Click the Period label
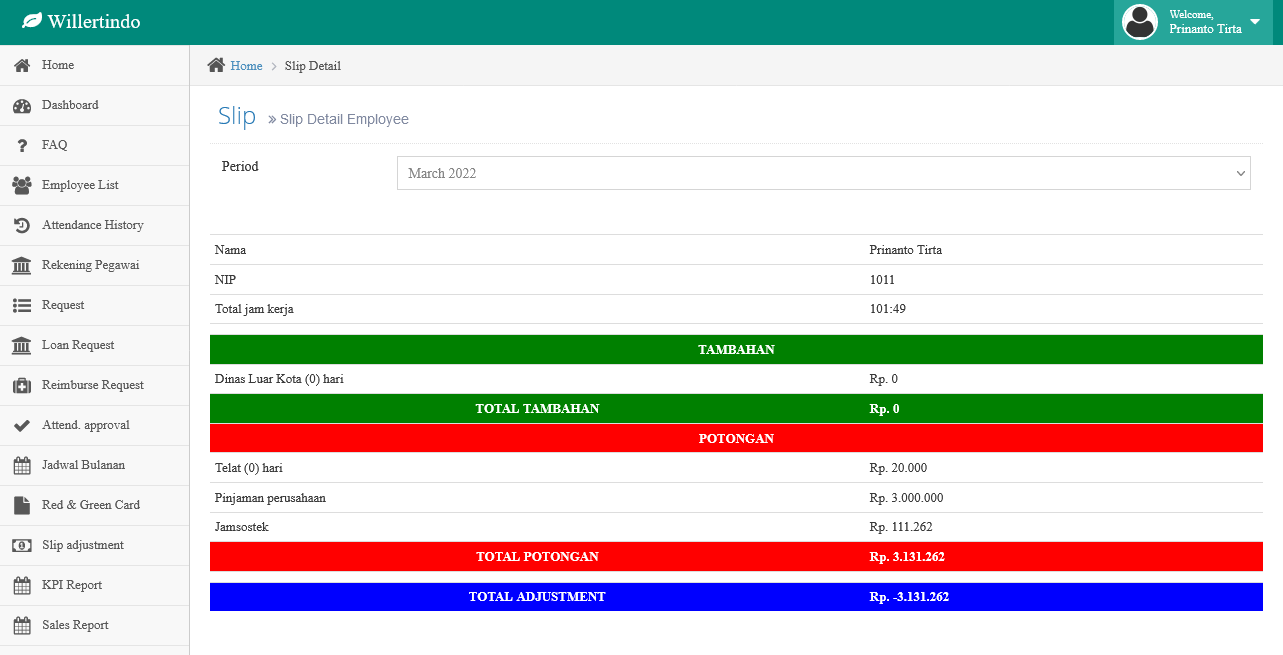 240,167
